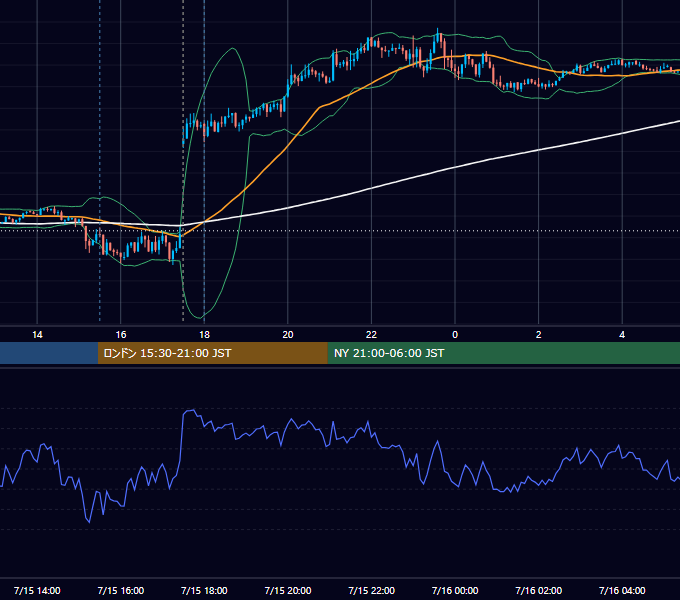Select the ロンドン 15:30-21:00 JST session bar

pyautogui.click(x=212, y=353)
